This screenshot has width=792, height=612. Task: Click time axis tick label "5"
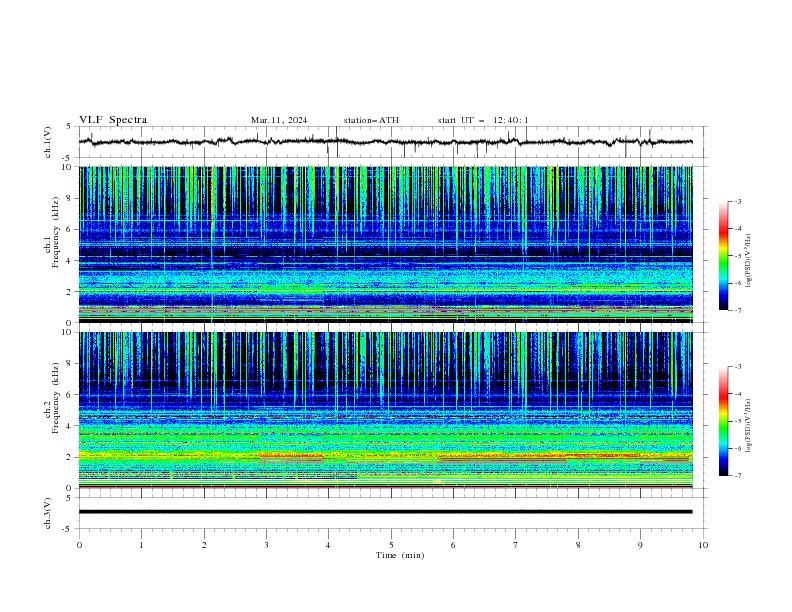(x=391, y=545)
